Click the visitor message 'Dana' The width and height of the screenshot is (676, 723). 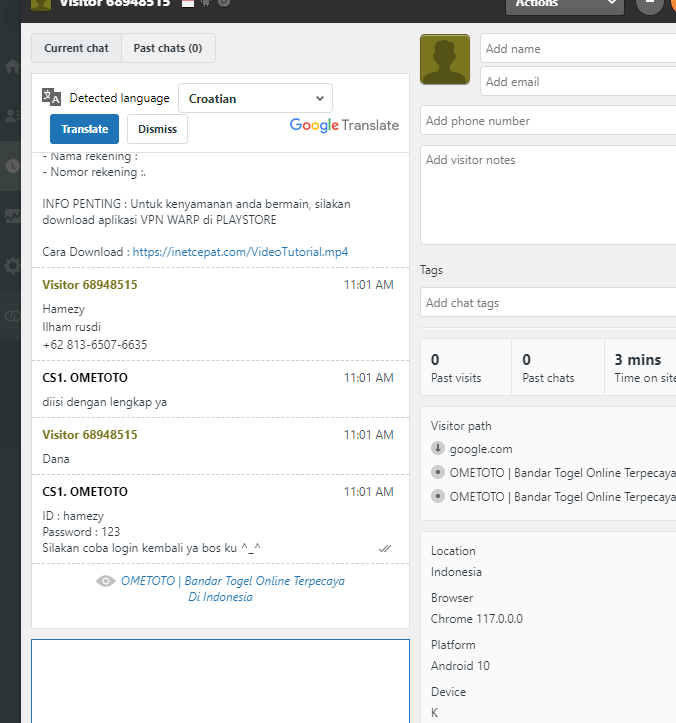coord(56,459)
